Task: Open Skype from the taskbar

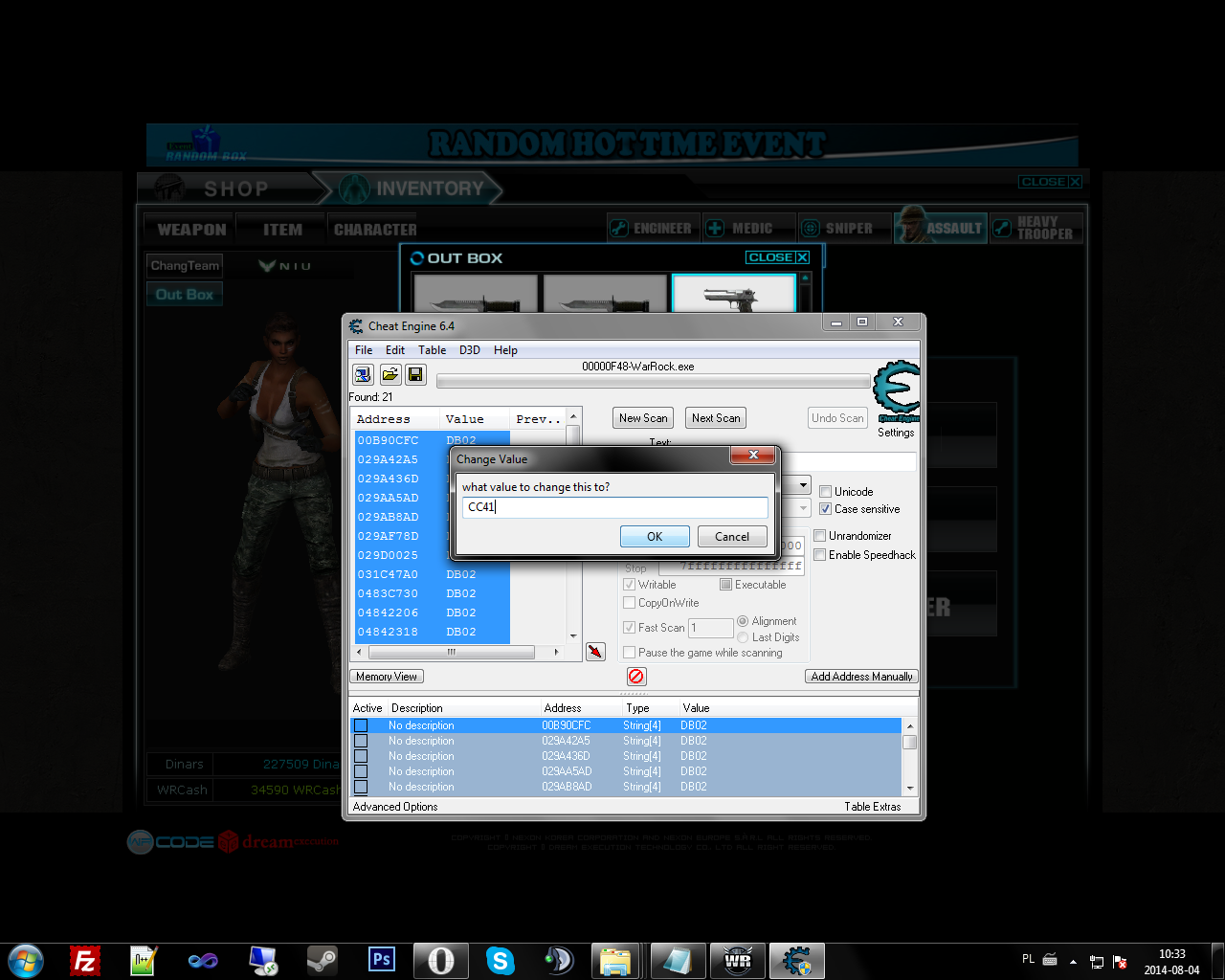Action: (x=500, y=960)
